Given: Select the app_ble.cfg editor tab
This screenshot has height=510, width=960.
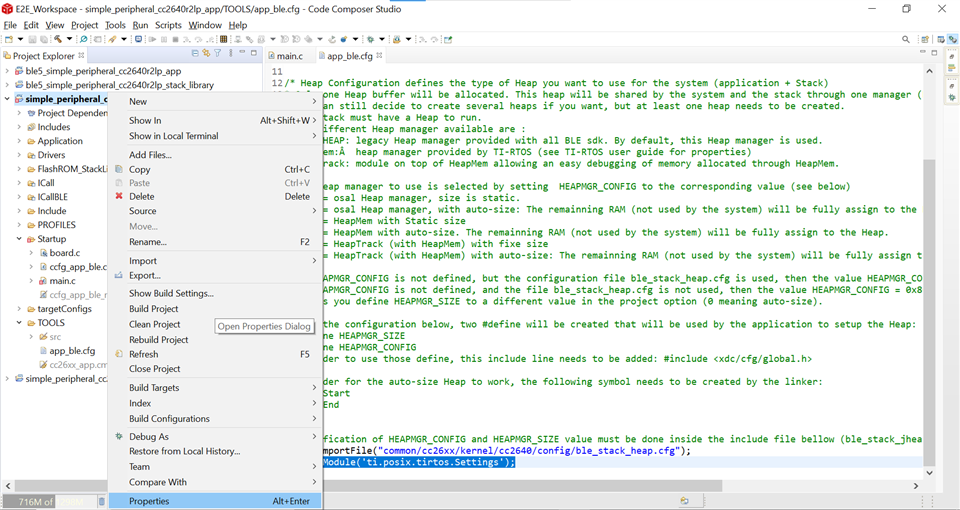Looking at the screenshot, I should click(350, 56).
